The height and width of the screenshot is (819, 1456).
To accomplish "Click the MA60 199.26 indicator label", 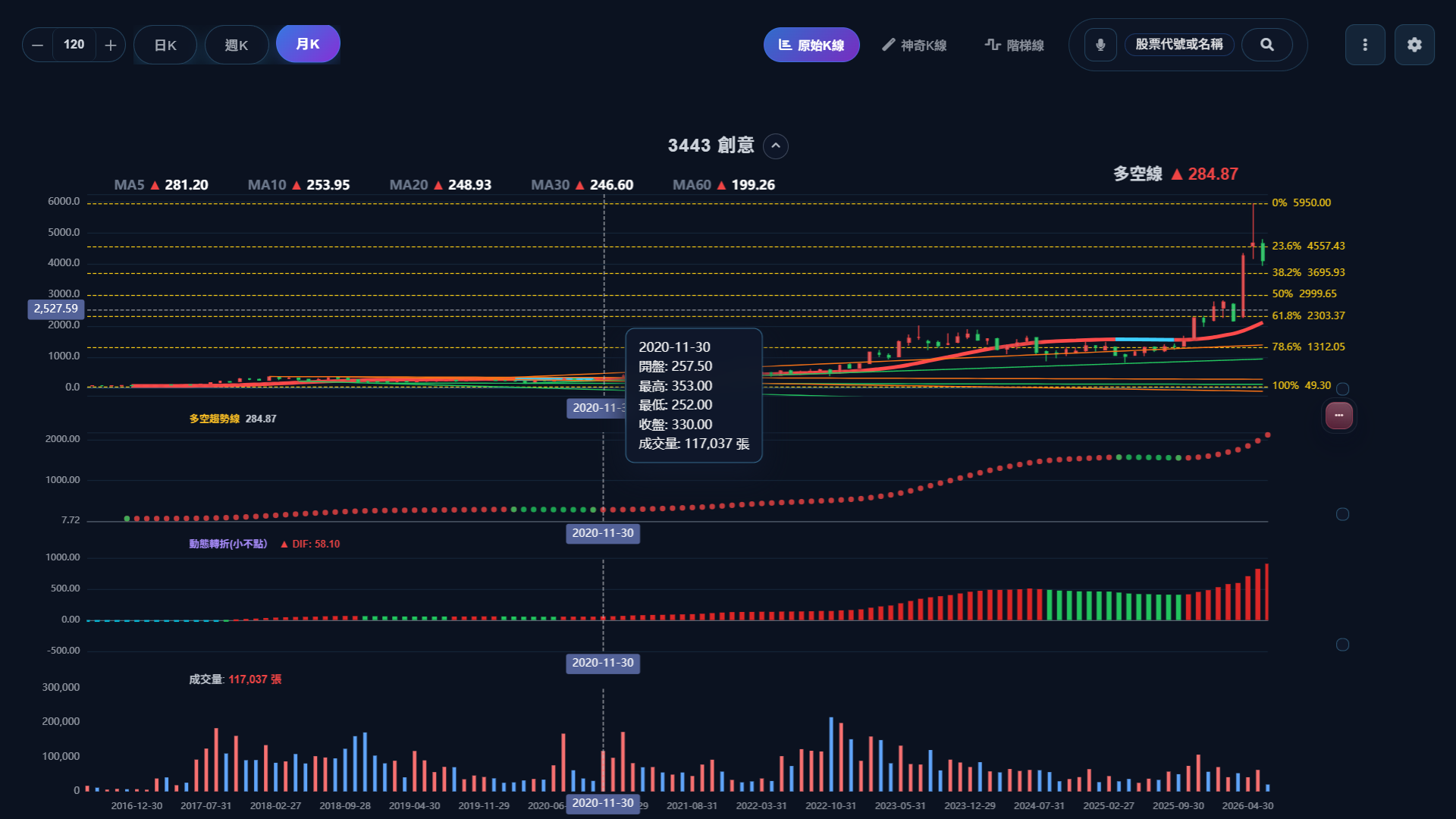I will [724, 185].
